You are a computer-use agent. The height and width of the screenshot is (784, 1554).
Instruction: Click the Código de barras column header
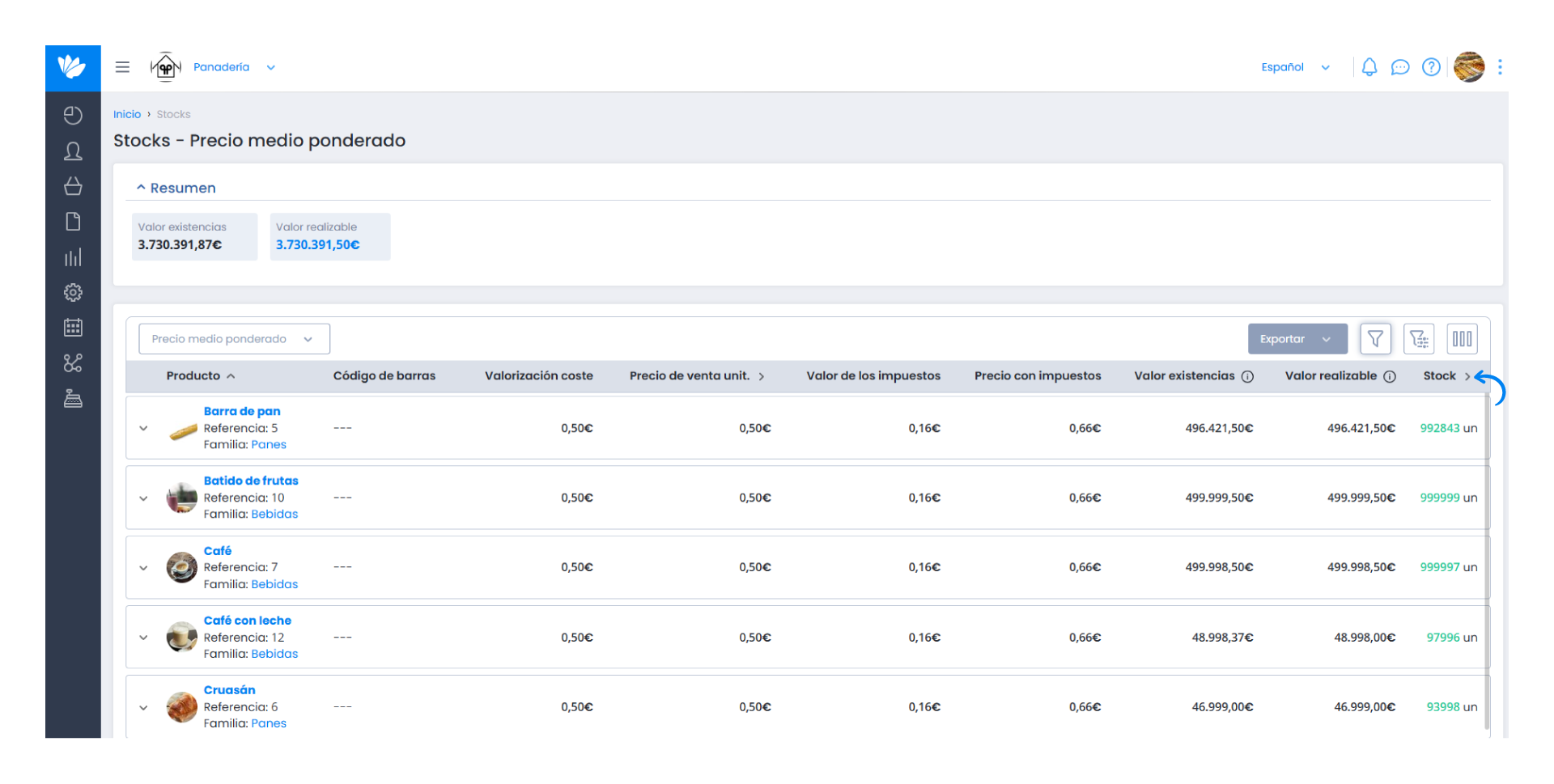(384, 376)
